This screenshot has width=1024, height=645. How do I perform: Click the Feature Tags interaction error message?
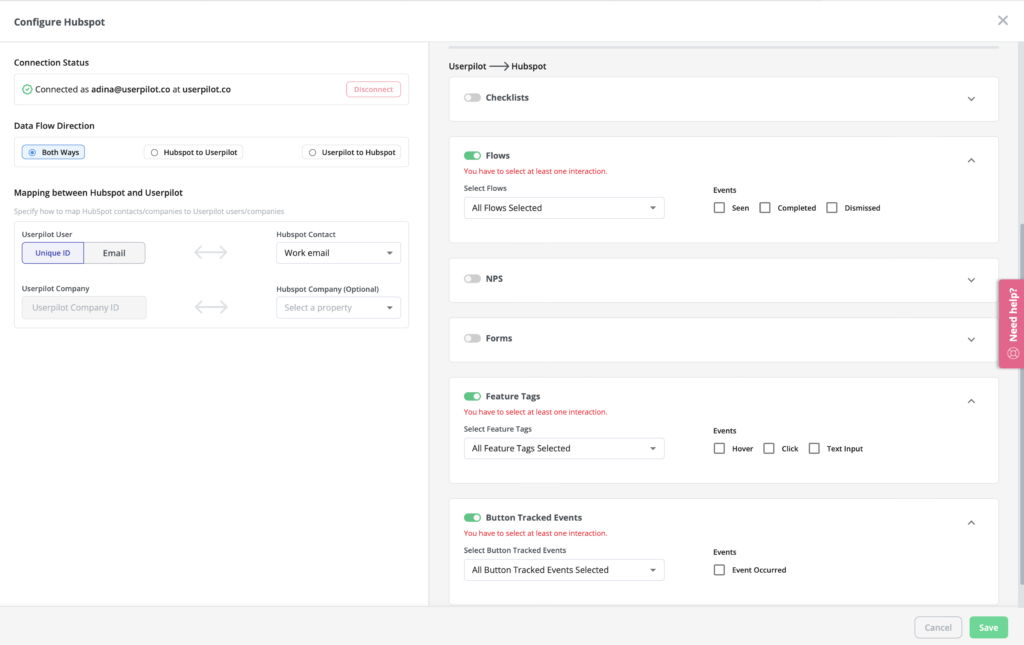536,412
